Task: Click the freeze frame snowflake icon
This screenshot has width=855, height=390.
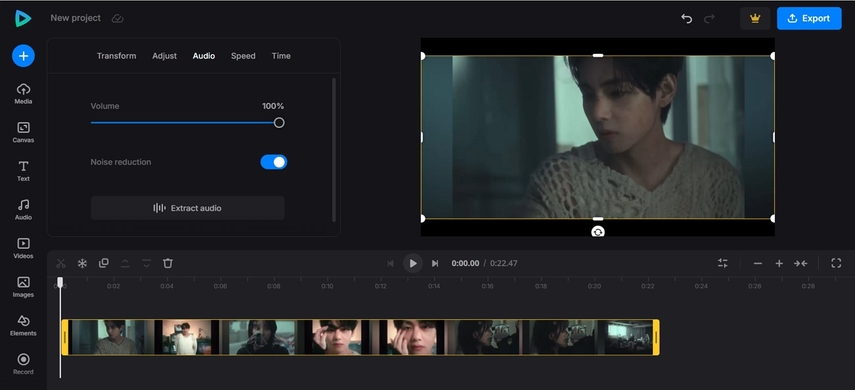Action: point(82,263)
